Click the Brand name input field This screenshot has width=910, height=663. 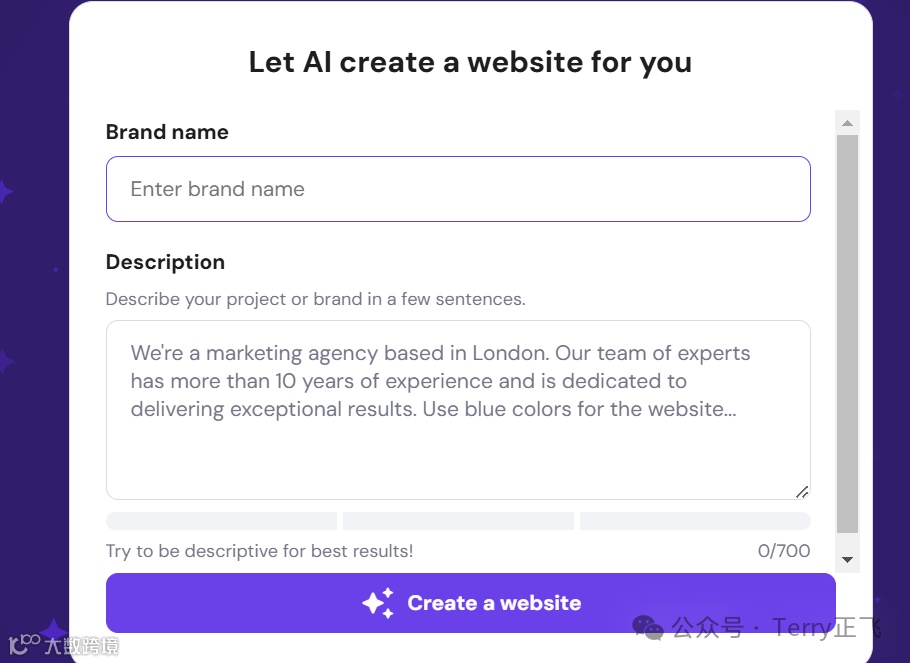coord(457,189)
